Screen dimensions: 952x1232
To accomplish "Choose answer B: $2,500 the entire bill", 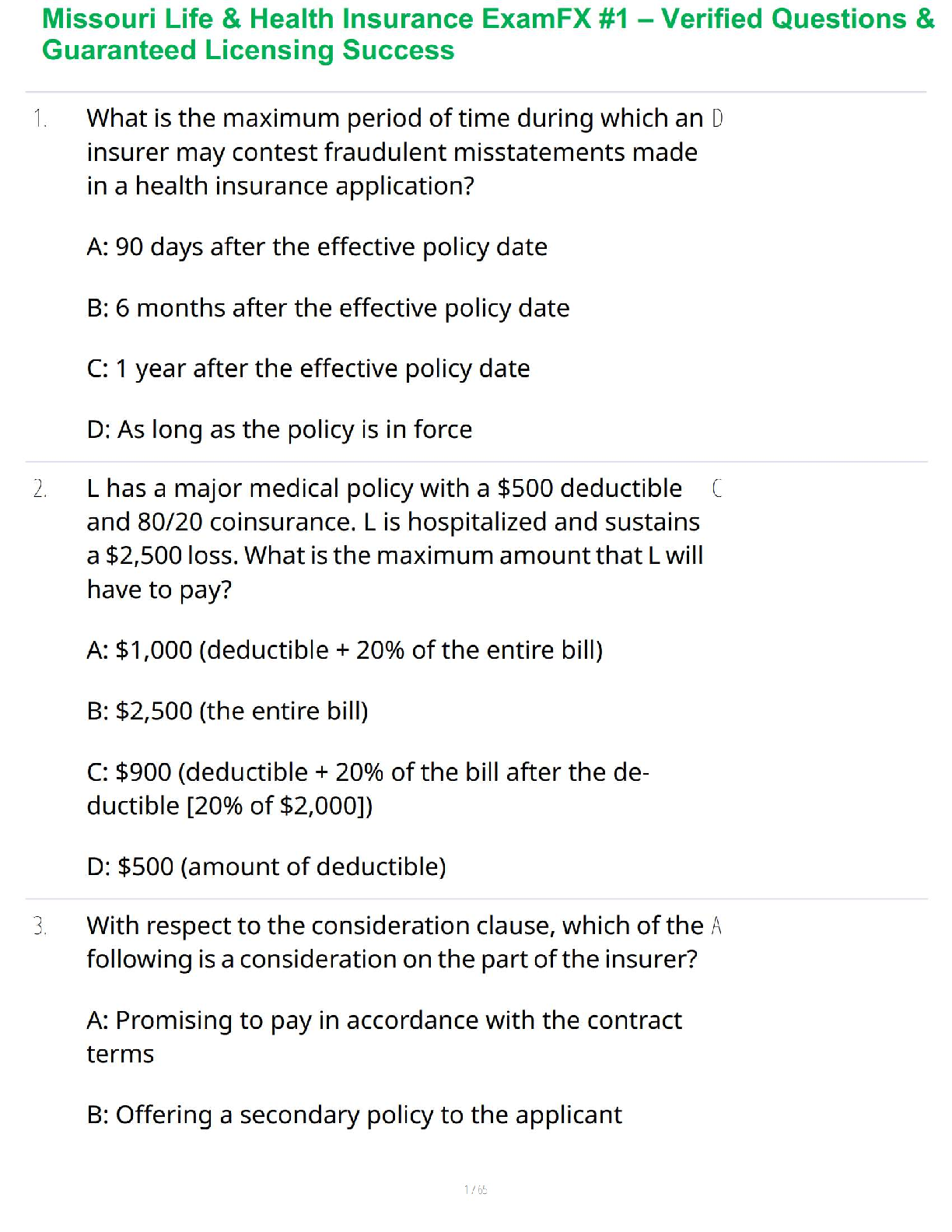I will coord(227,711).
